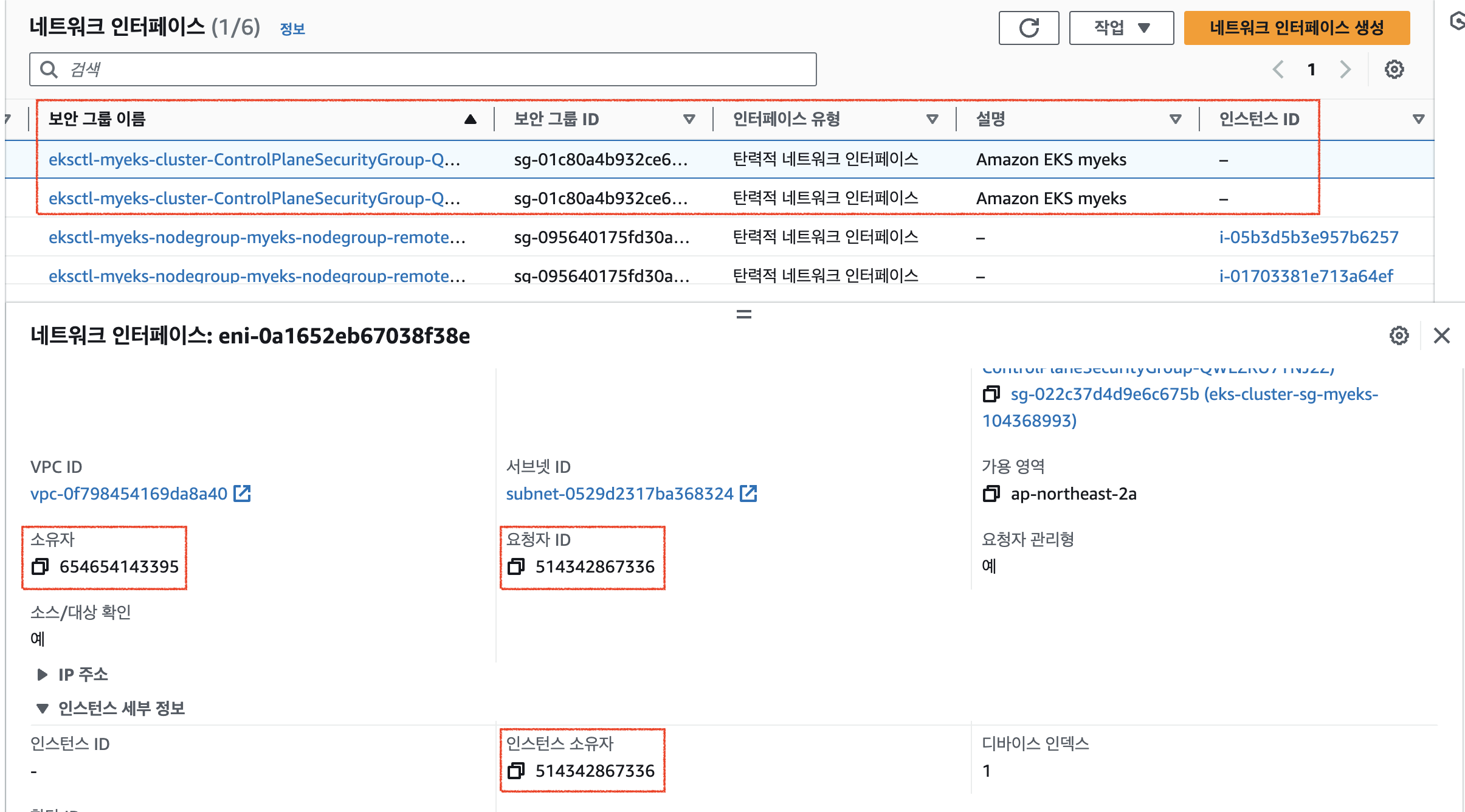Copy requester ID 514342867336
This screenshot has width=1465, height=812.
(x=516, y=566)
